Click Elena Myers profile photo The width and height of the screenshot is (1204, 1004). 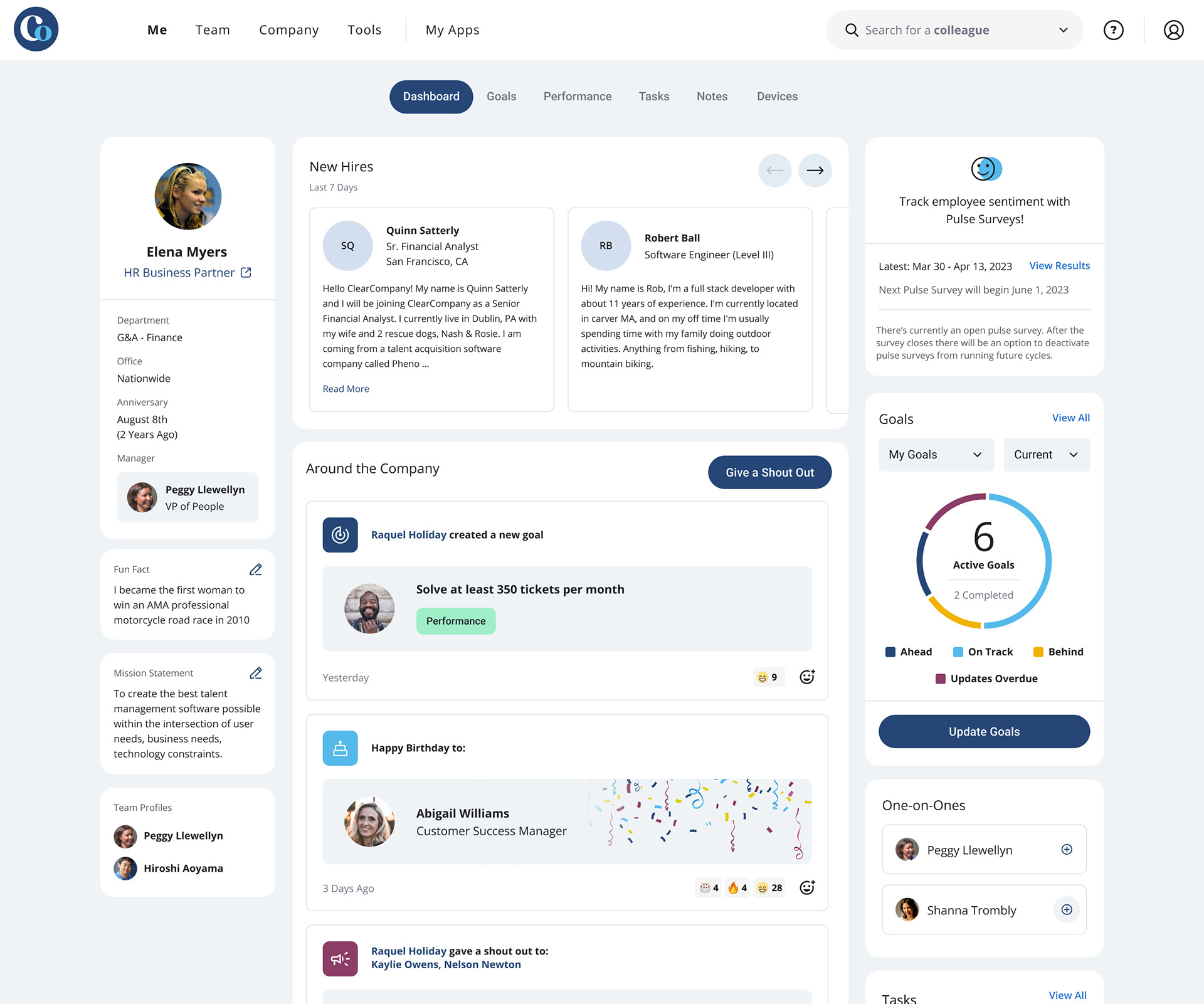[x=187, y=196]
